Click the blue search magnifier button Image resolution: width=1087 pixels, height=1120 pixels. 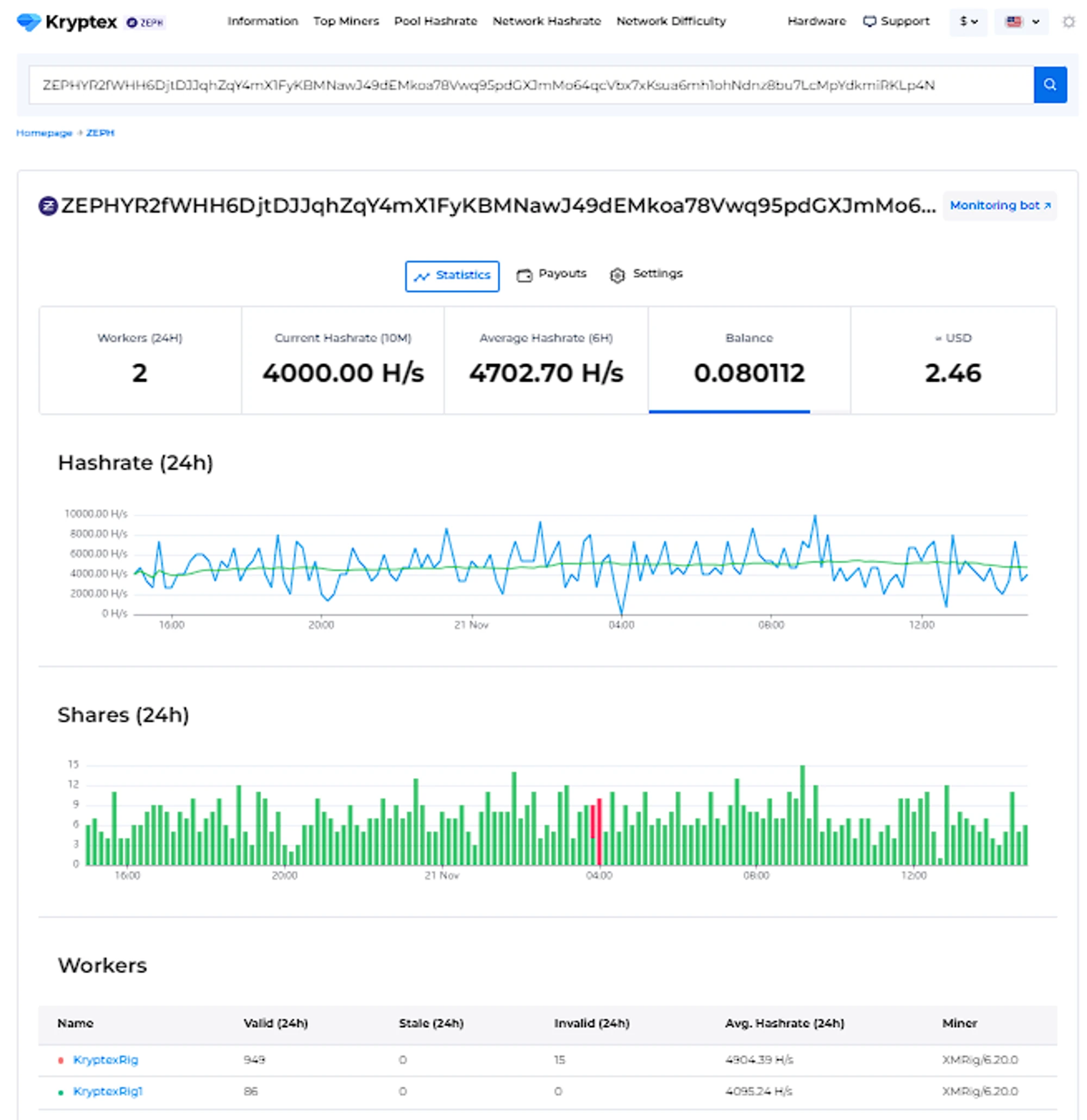click(1049, 85)
